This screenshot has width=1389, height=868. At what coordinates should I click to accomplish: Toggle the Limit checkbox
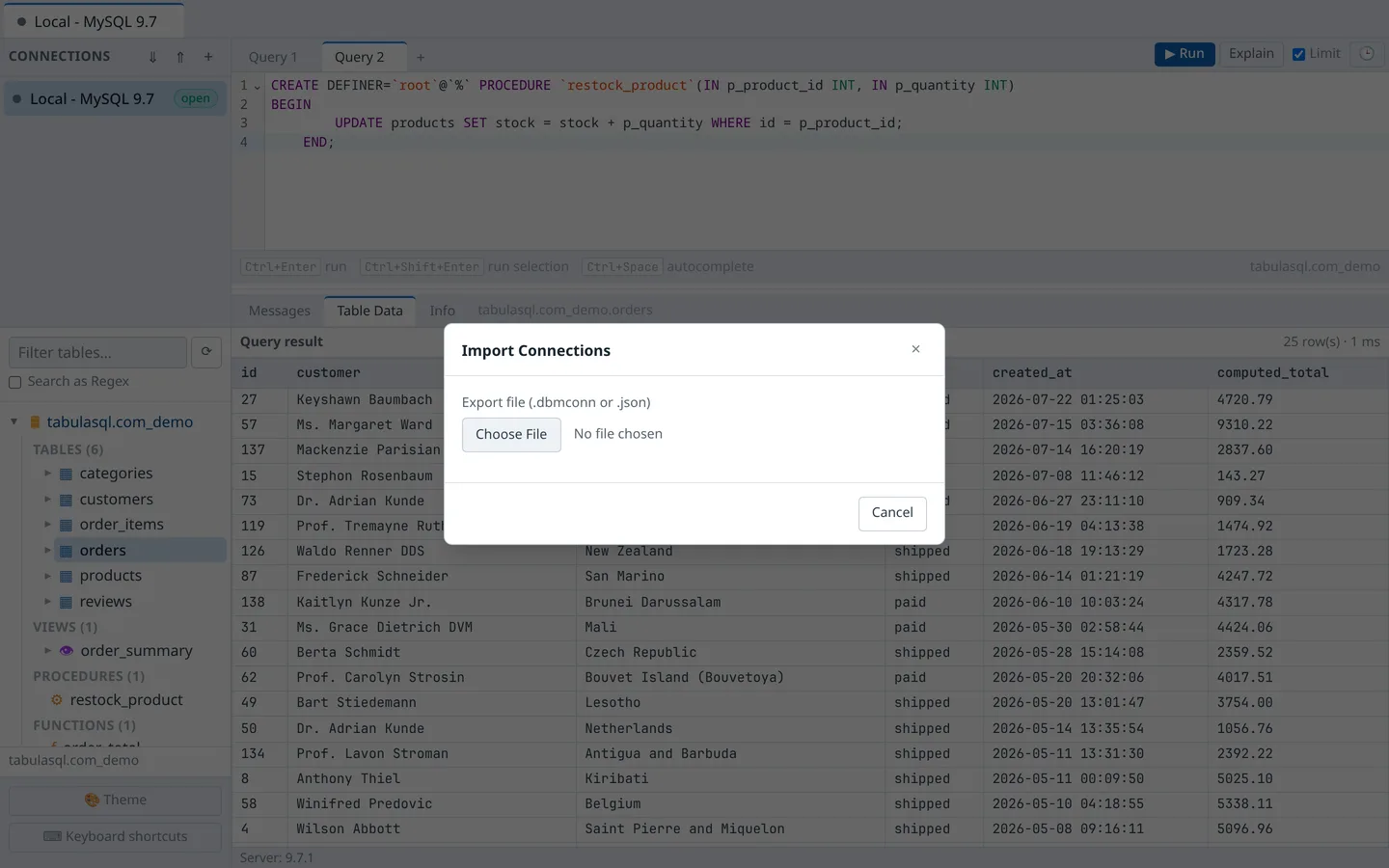coord(1298,54)
